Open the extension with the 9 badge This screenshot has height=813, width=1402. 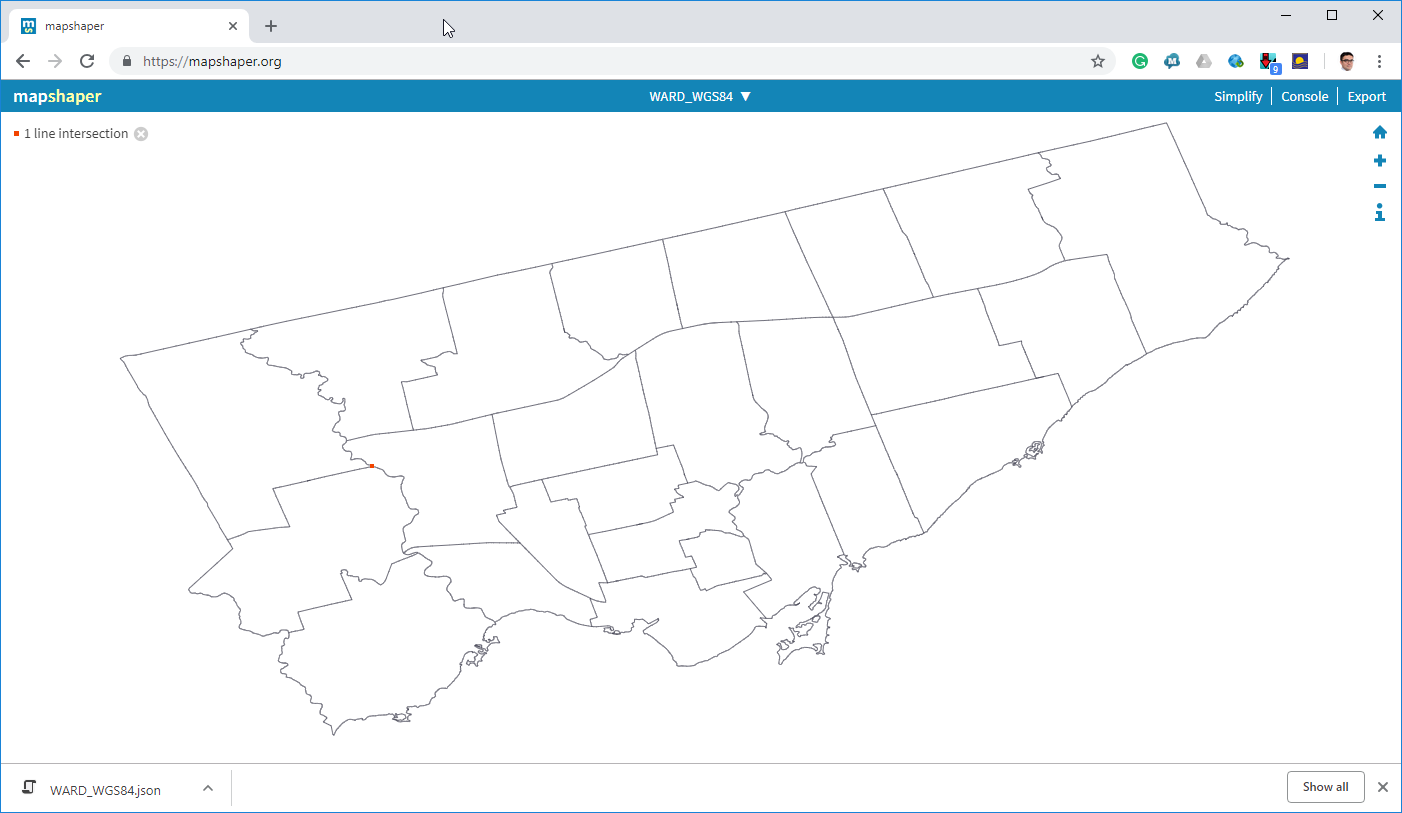click(1269, 62)
